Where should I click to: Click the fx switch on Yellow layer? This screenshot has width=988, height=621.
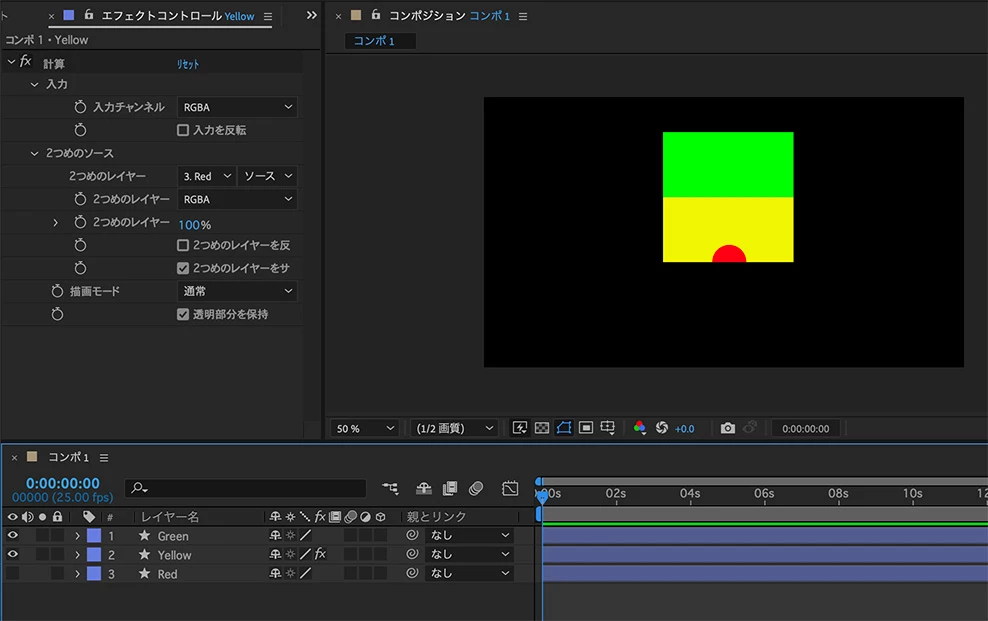coord(320,554)
